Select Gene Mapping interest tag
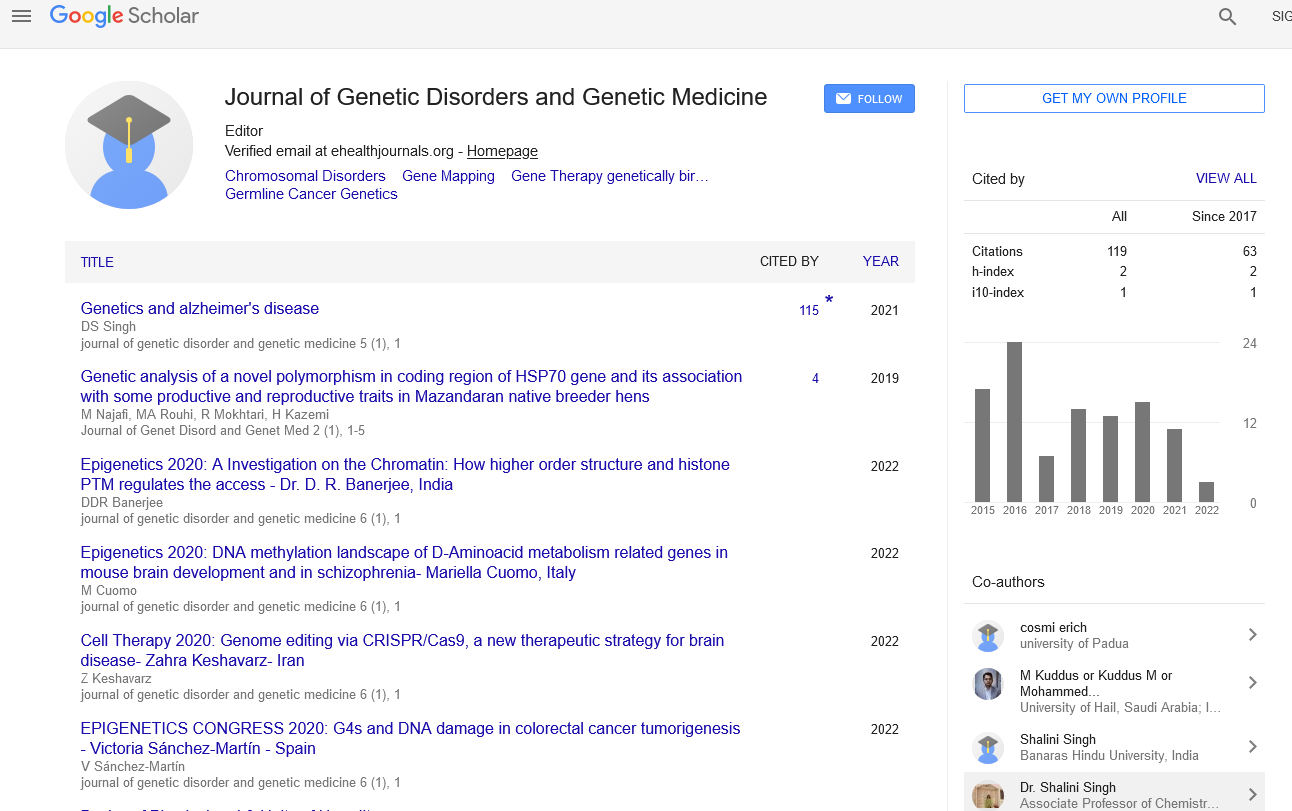The height and width of the screenshot is (811, 1292). 448,176
